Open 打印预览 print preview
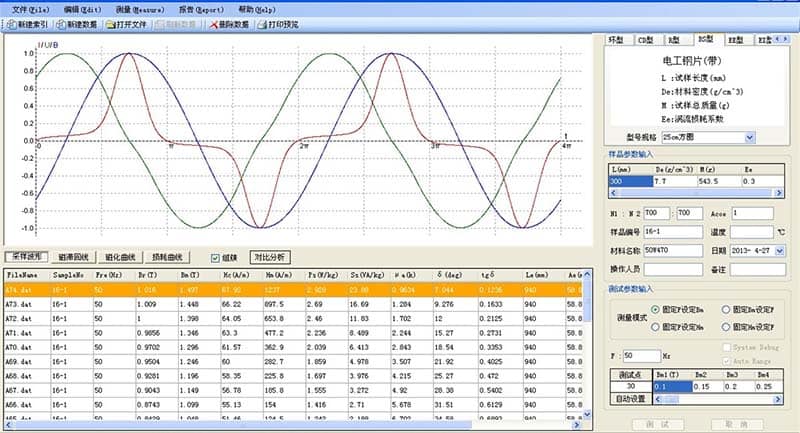 pos(278,24)
